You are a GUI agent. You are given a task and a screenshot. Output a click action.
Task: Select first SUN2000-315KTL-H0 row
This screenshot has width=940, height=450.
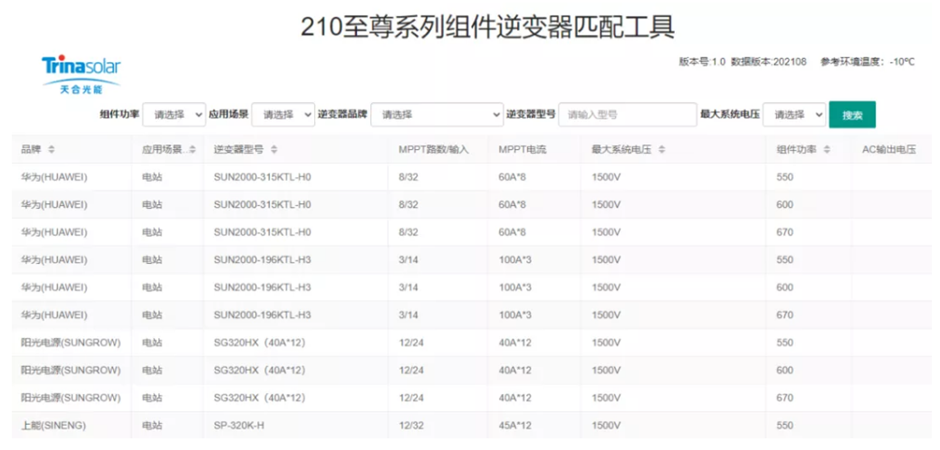click(x=262, y=177)
